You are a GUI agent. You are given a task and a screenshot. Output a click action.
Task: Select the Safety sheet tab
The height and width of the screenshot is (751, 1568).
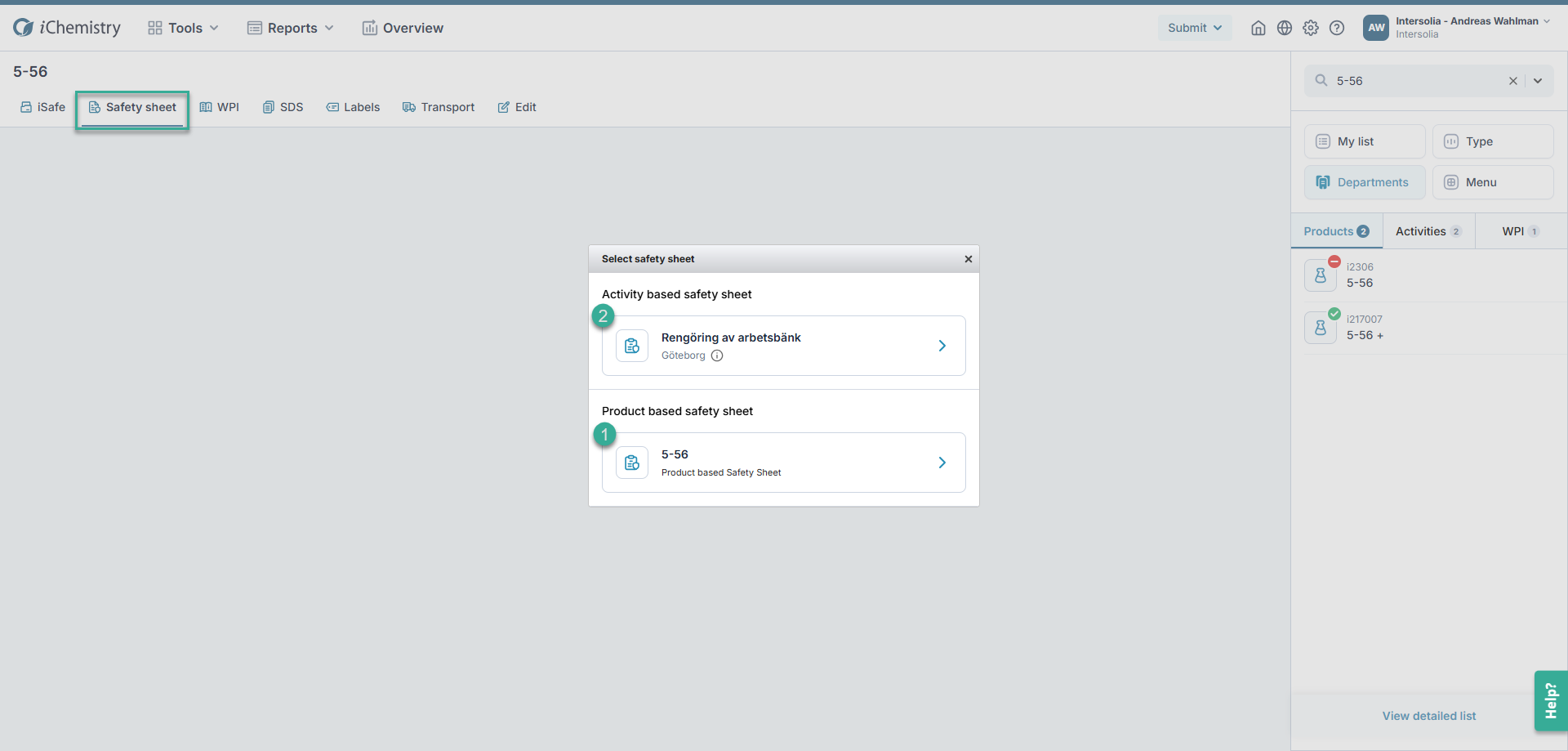[x=132, y=107]
